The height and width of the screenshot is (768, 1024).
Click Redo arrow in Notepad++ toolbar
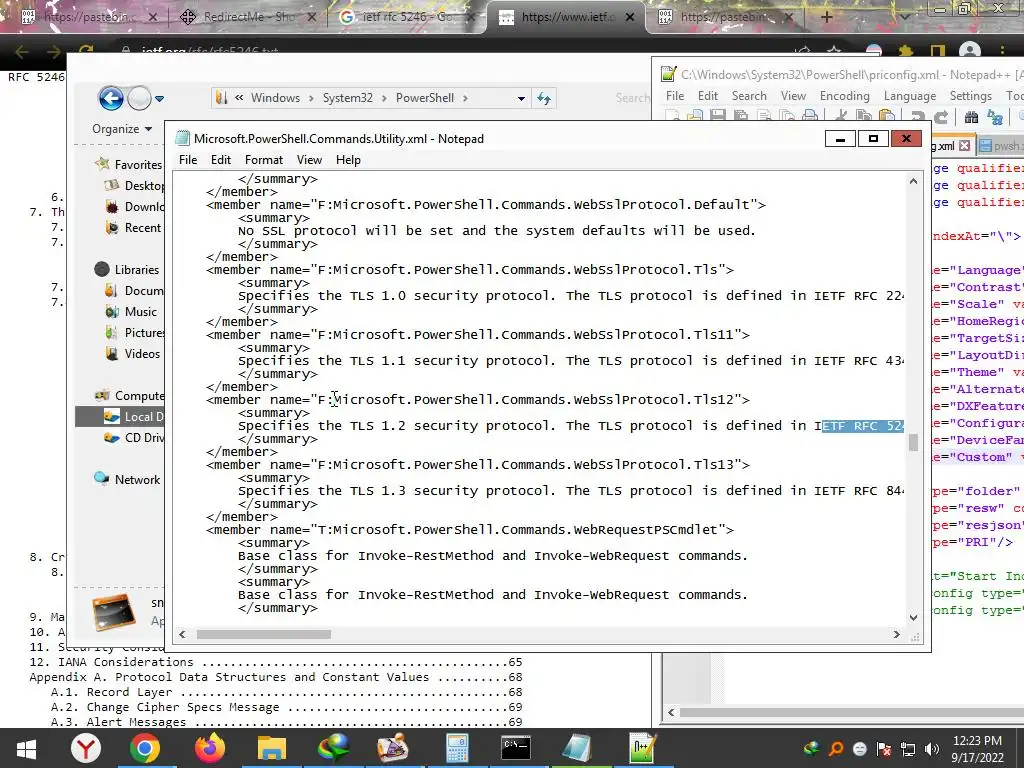pos(940,117)
